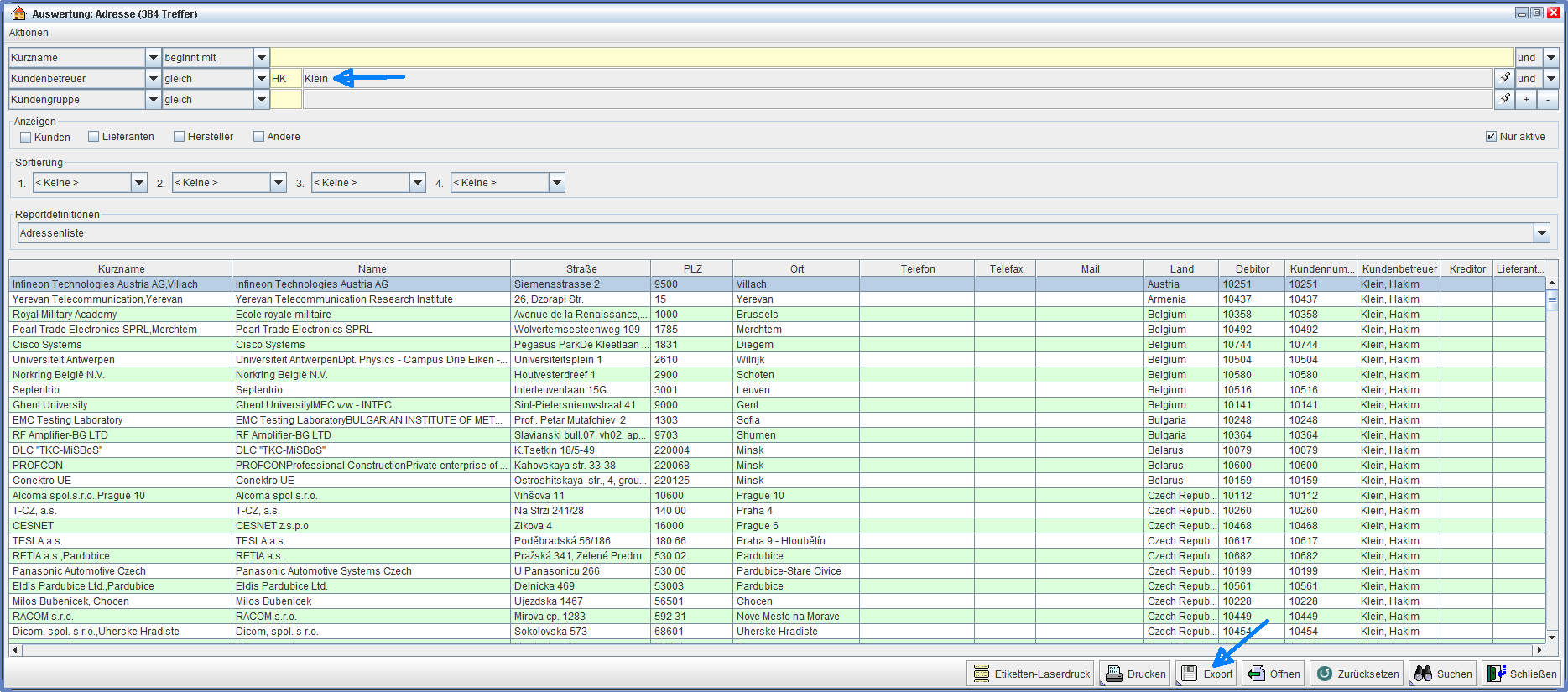The image size is (1568, 692).
Task: Open the 'beginnt mit' operator dropdown
Action: (x=262, y=58)
